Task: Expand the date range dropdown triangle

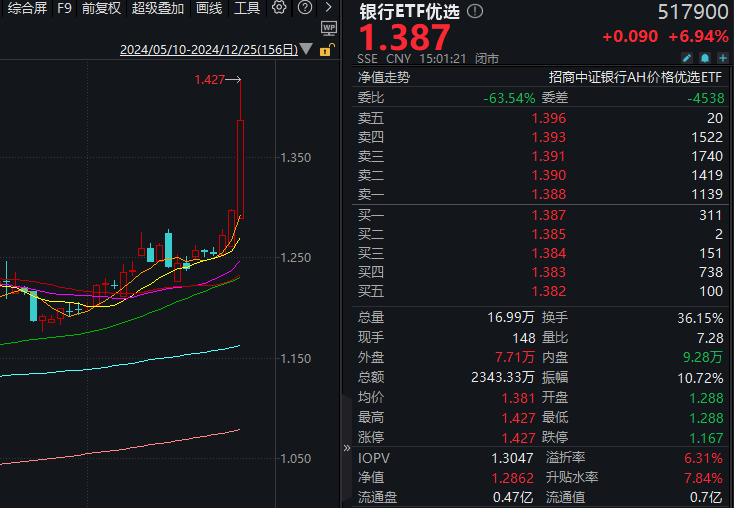Action: [x=306, y=48]
